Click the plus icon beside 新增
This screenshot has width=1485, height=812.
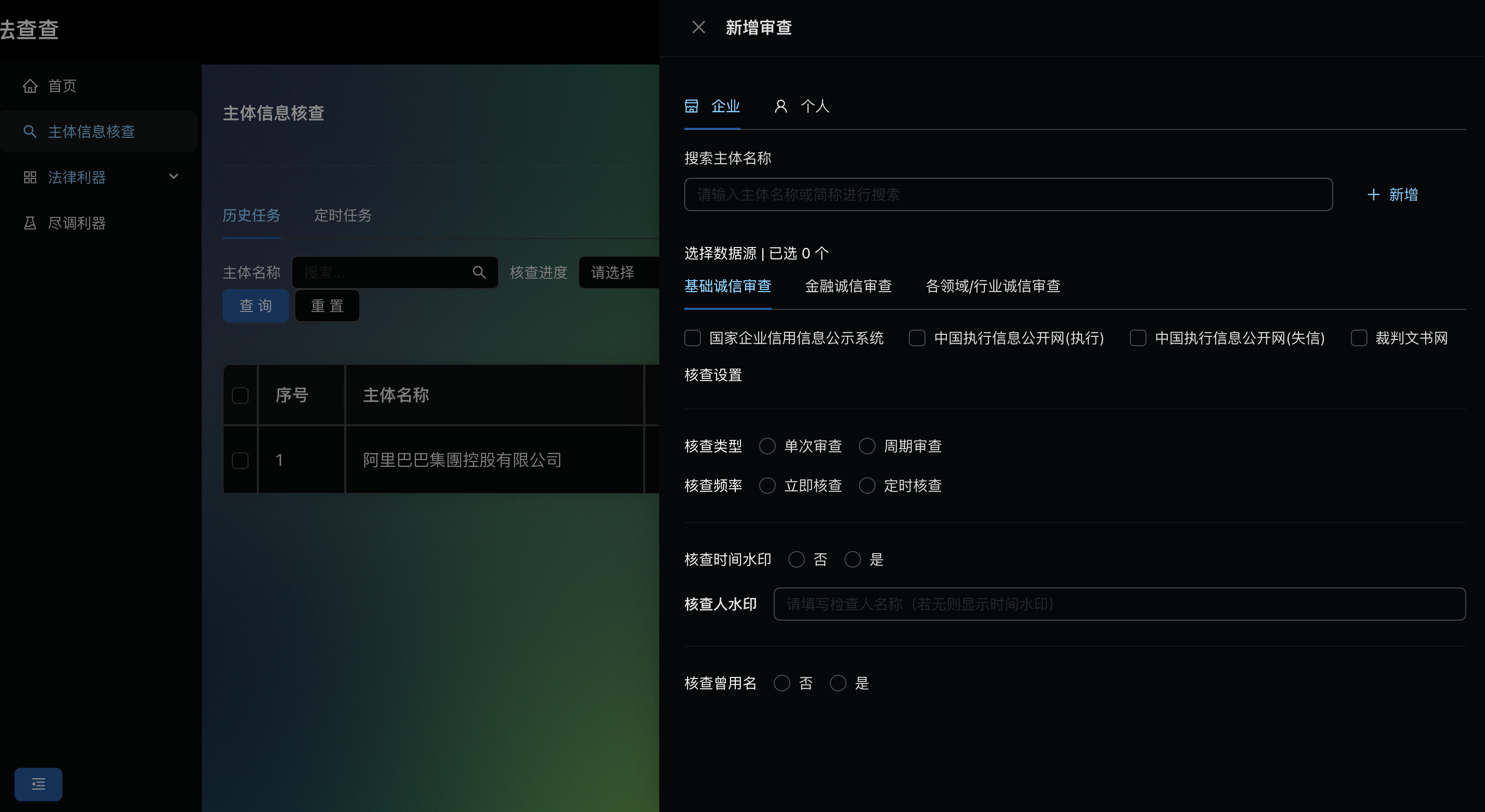[x=1373, y=194]
